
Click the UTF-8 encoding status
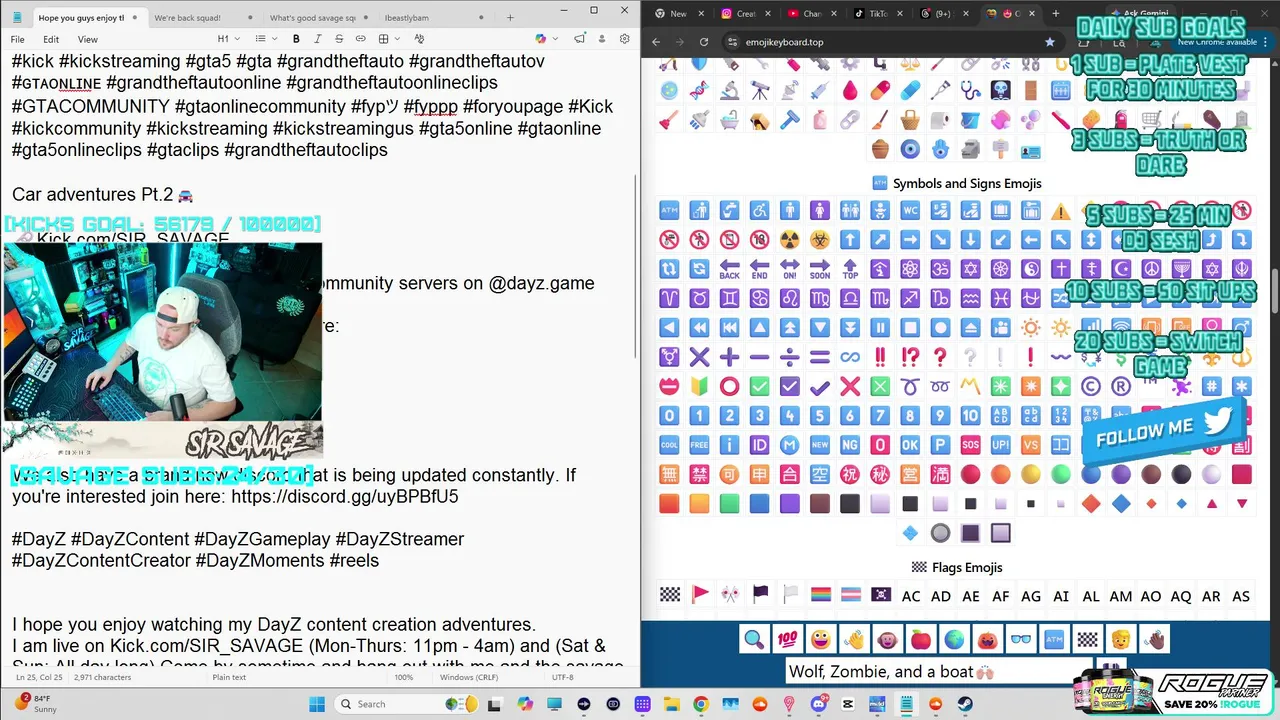[x=562, y=677]
